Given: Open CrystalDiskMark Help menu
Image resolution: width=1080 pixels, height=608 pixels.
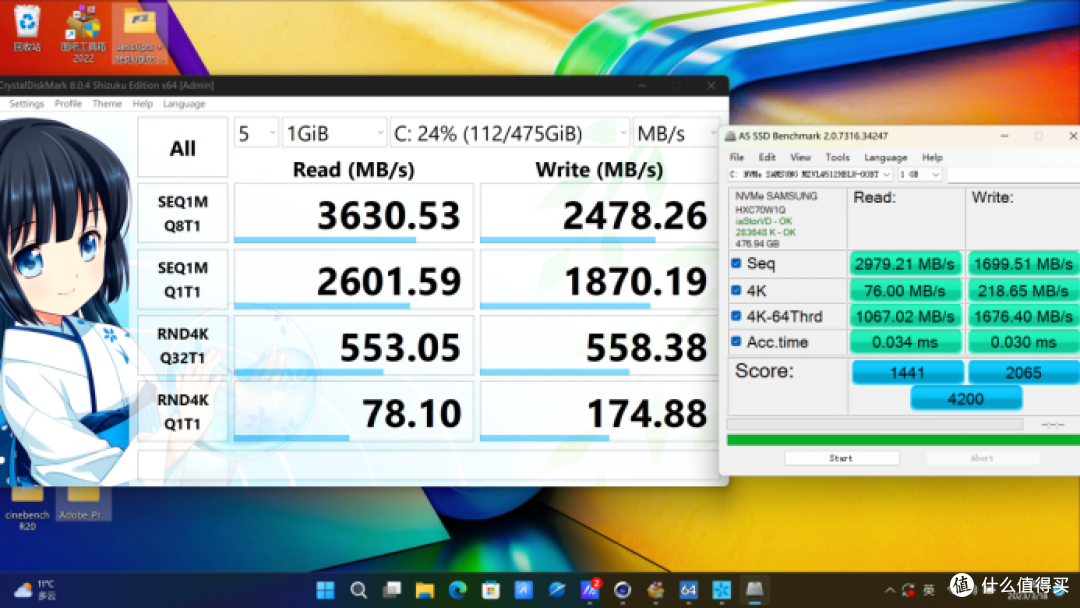Looking at the screenshot, I should coord(143,104).
